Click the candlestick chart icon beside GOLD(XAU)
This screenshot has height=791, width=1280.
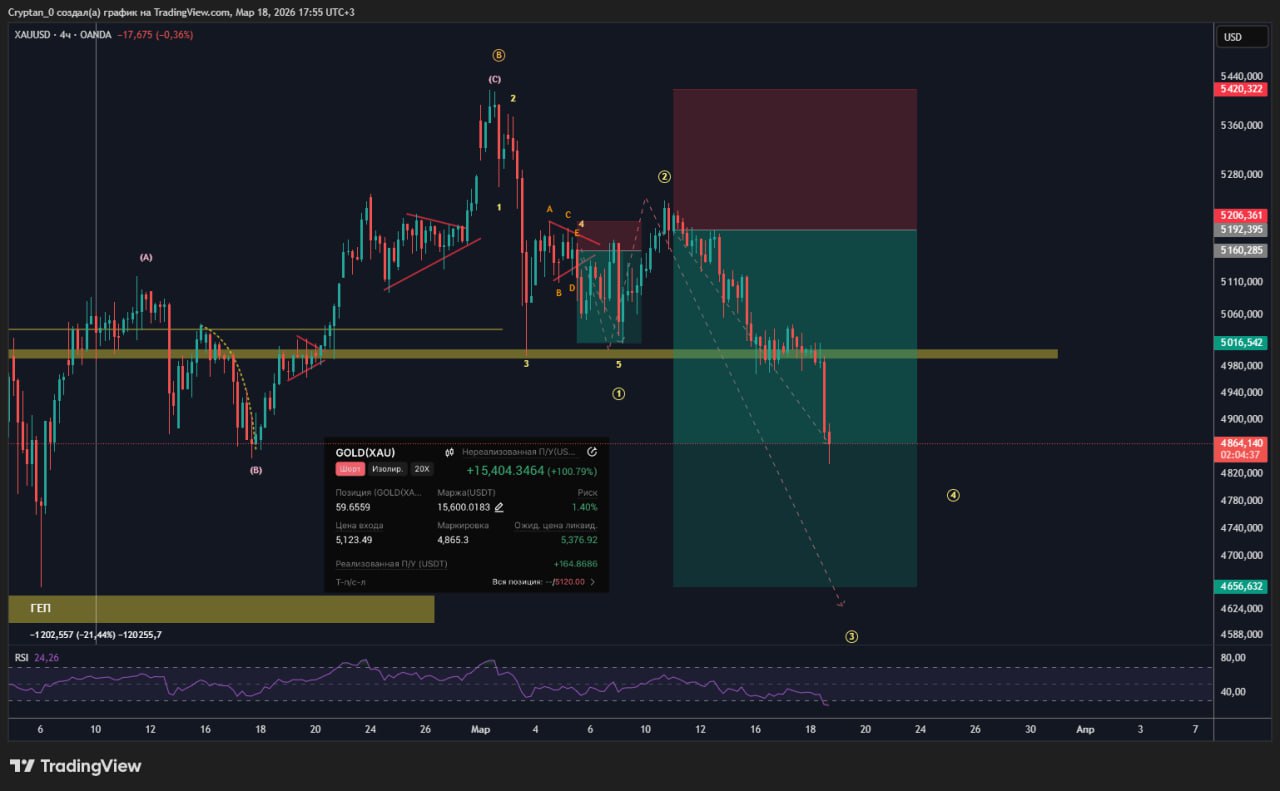point(450,452)
